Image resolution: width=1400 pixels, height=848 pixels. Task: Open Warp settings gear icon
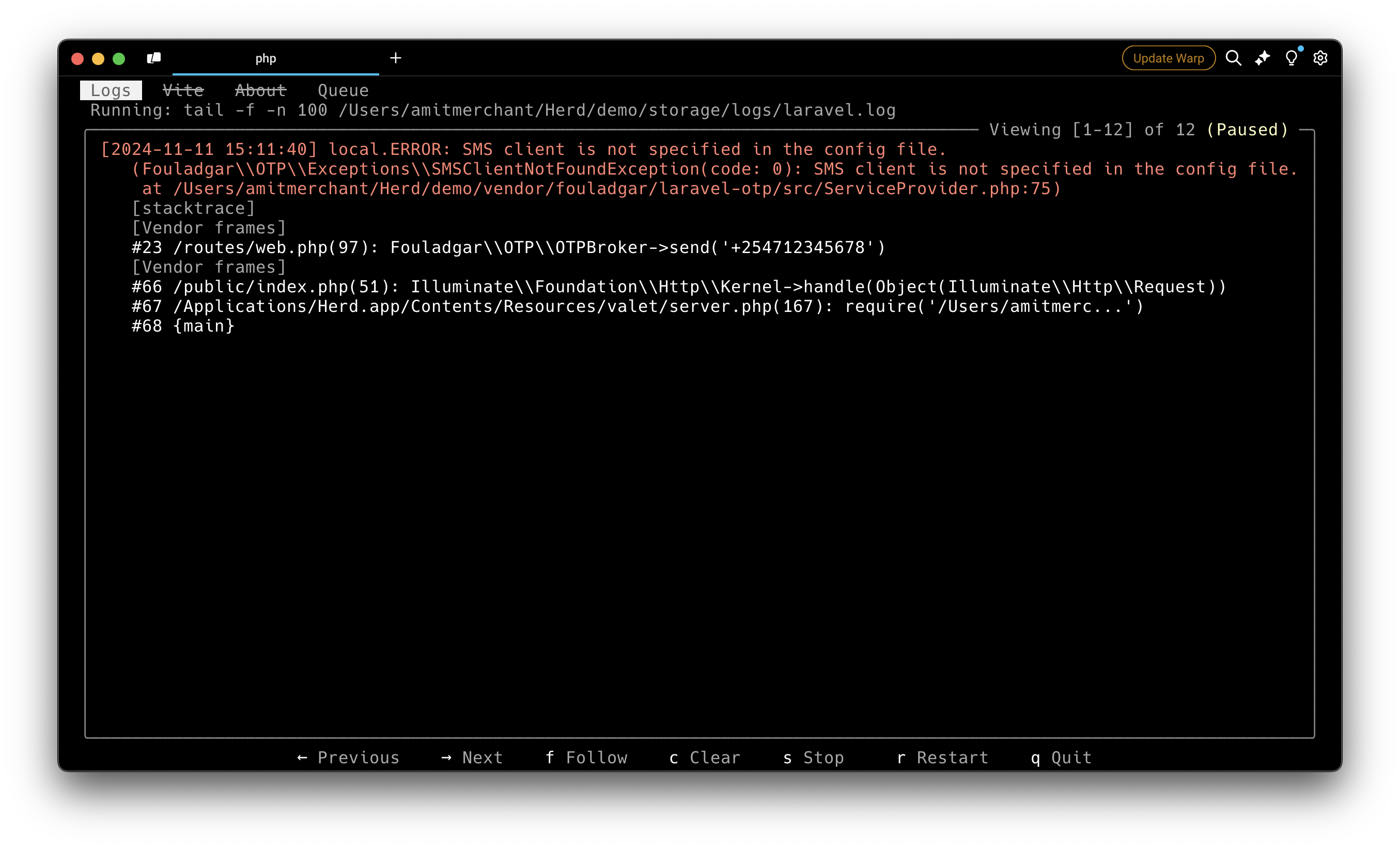(1320, 58)
